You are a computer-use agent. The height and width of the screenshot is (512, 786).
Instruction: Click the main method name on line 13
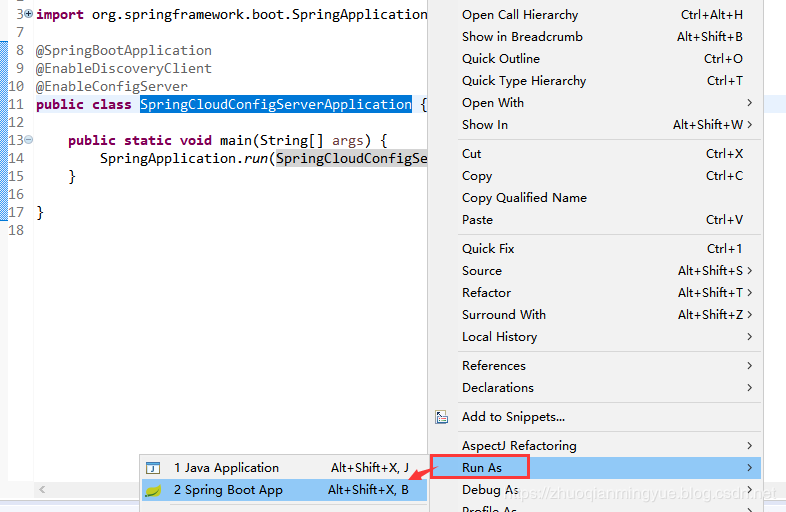coord(236,140)
